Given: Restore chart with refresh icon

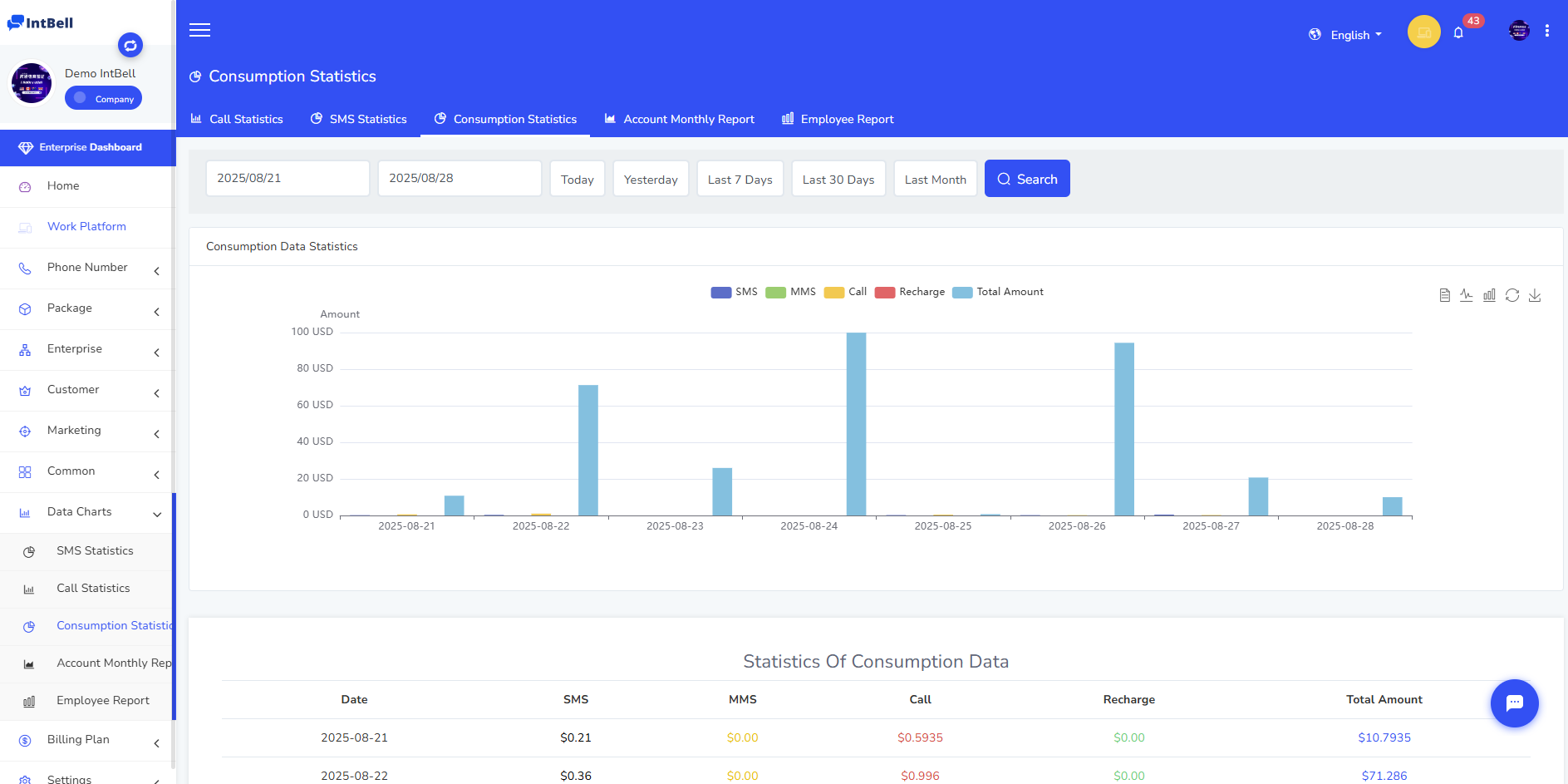Looking at the screenshot, I should coord(1512,295).
